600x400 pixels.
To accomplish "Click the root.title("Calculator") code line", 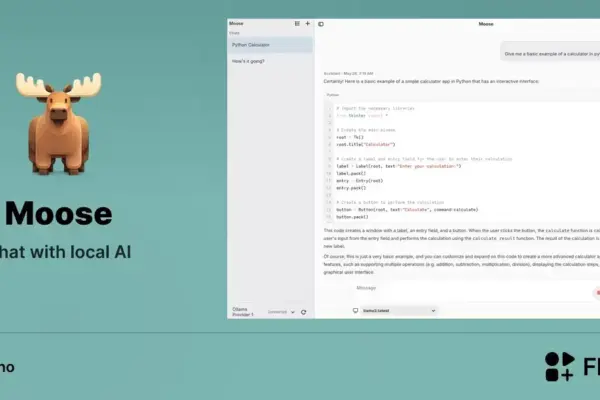I will 365,145.
